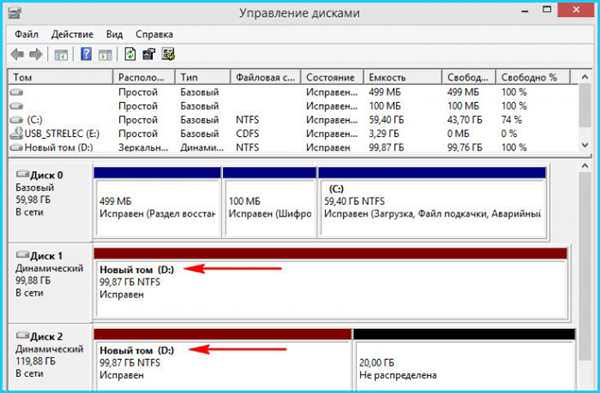
Task: Select Новый том (D:) on Диск 1
Action: [331, 284]
